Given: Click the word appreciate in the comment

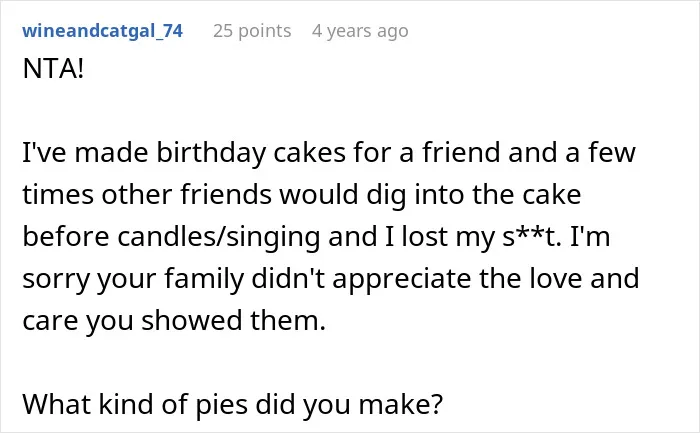Looking at the screenshot, I should [x=401, y=279].
